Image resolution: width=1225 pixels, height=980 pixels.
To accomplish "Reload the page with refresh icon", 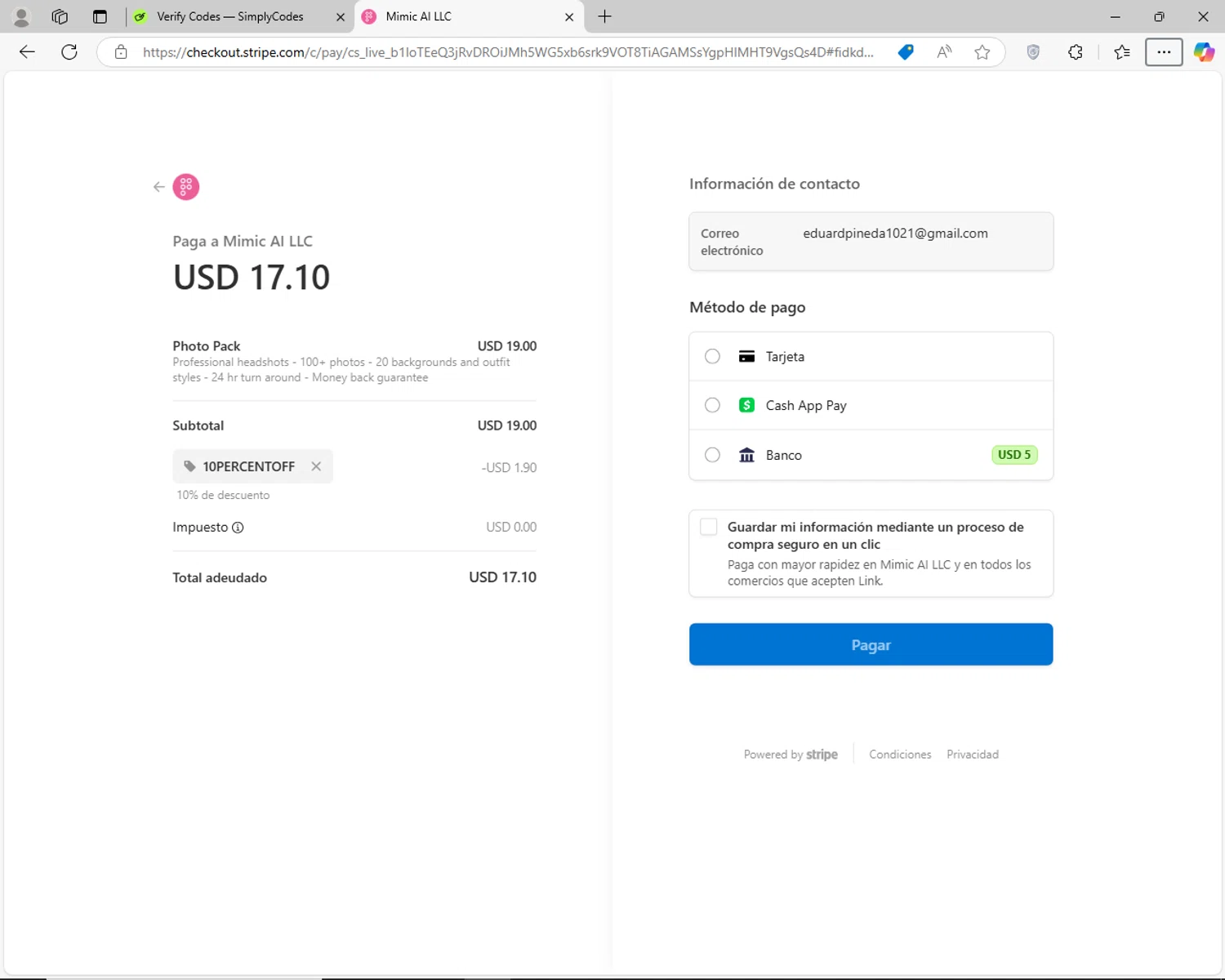I will [69, 52].
